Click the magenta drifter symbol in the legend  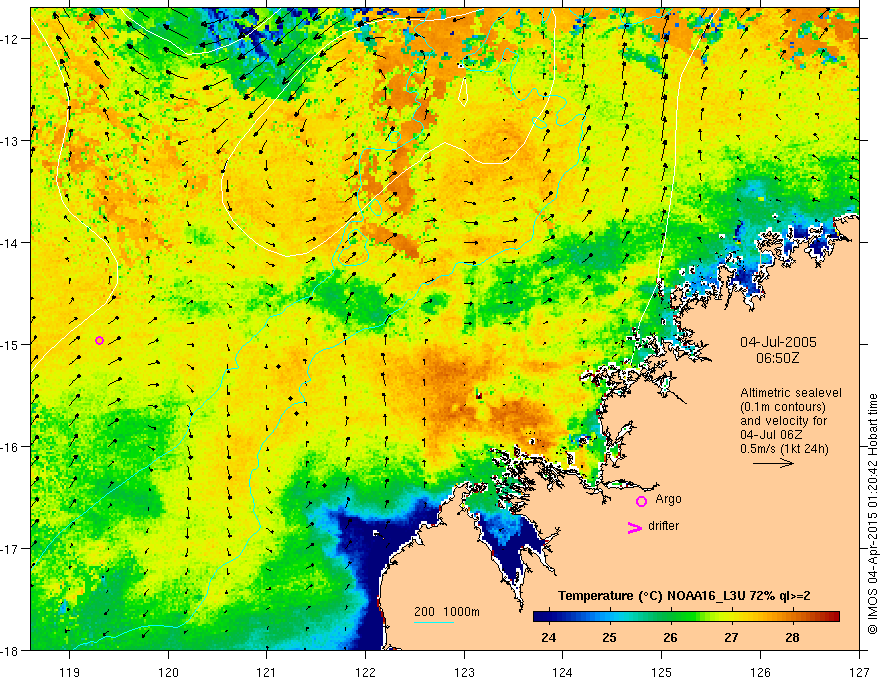tap(634, 527)
